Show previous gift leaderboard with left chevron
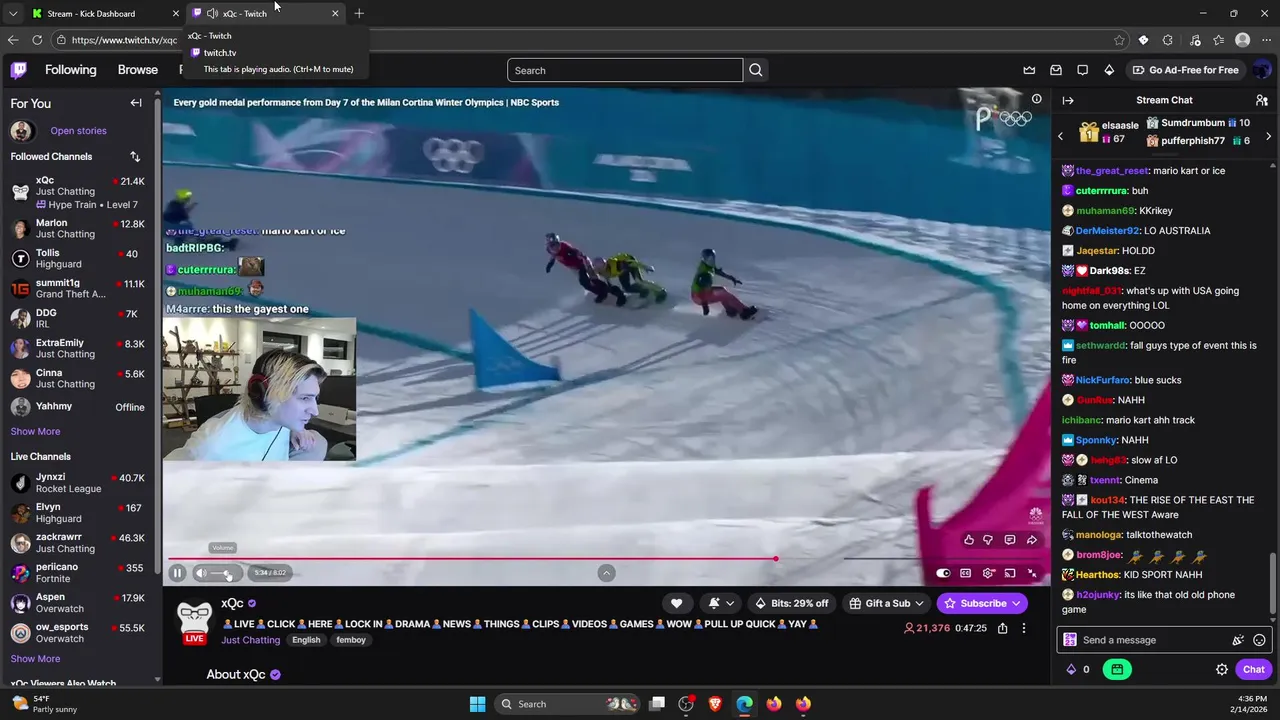This screenshot has height=720, width=1280. pos(1061,136)
